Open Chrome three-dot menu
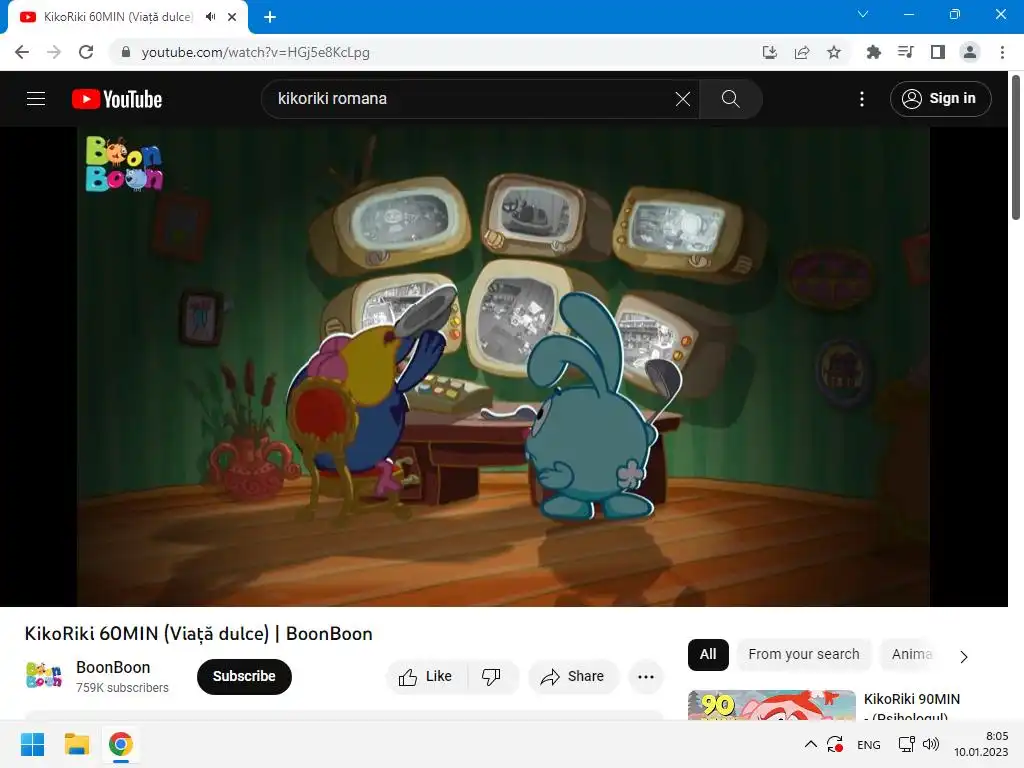The width and height of the screenshot is (1024, 768). click(1002, 52)
